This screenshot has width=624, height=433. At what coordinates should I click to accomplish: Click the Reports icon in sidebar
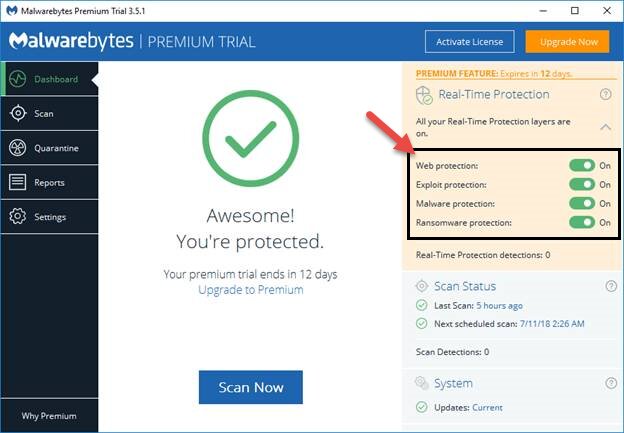click(x=18, y=182)
